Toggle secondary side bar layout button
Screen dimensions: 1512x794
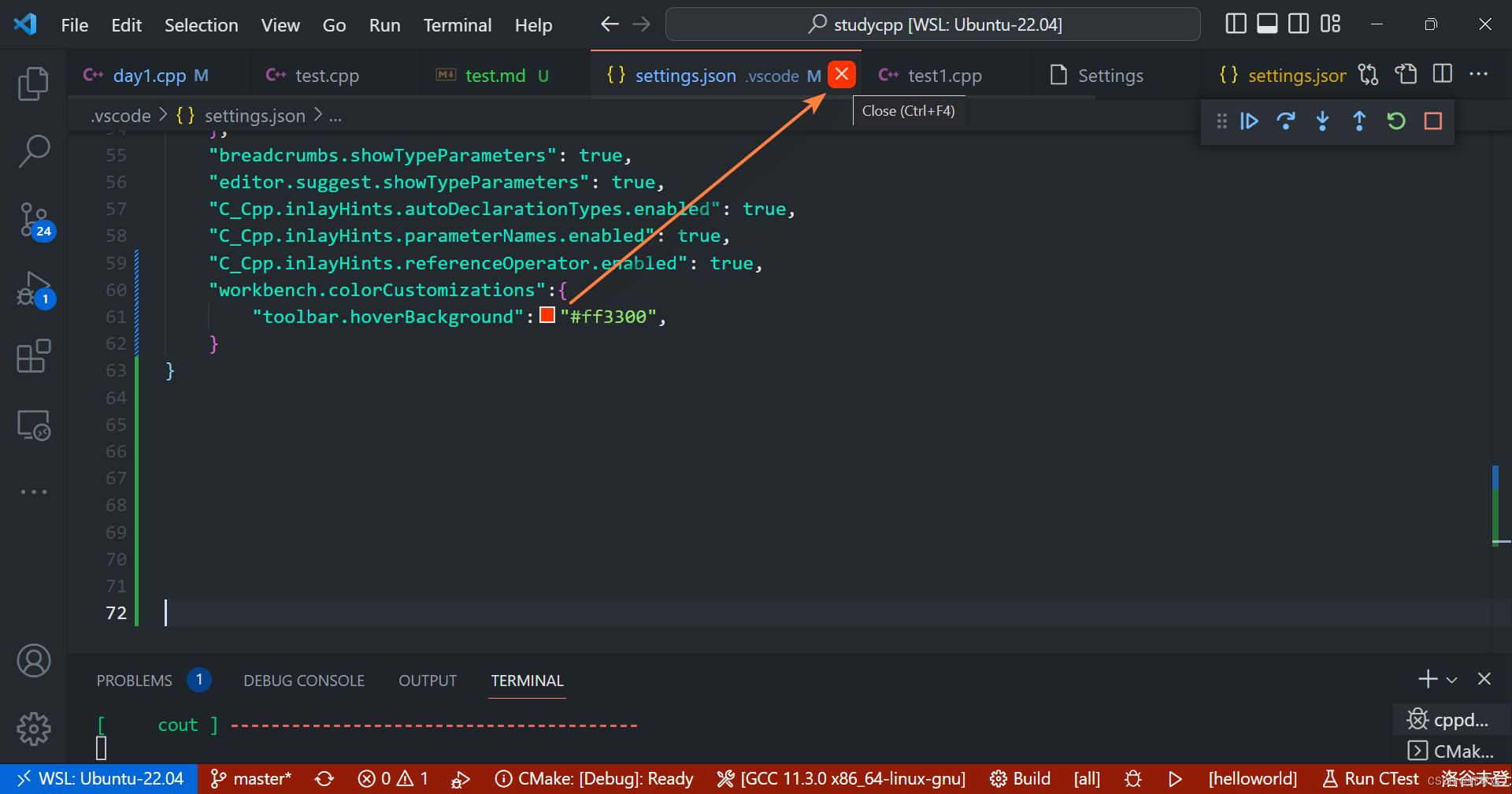1299,24
